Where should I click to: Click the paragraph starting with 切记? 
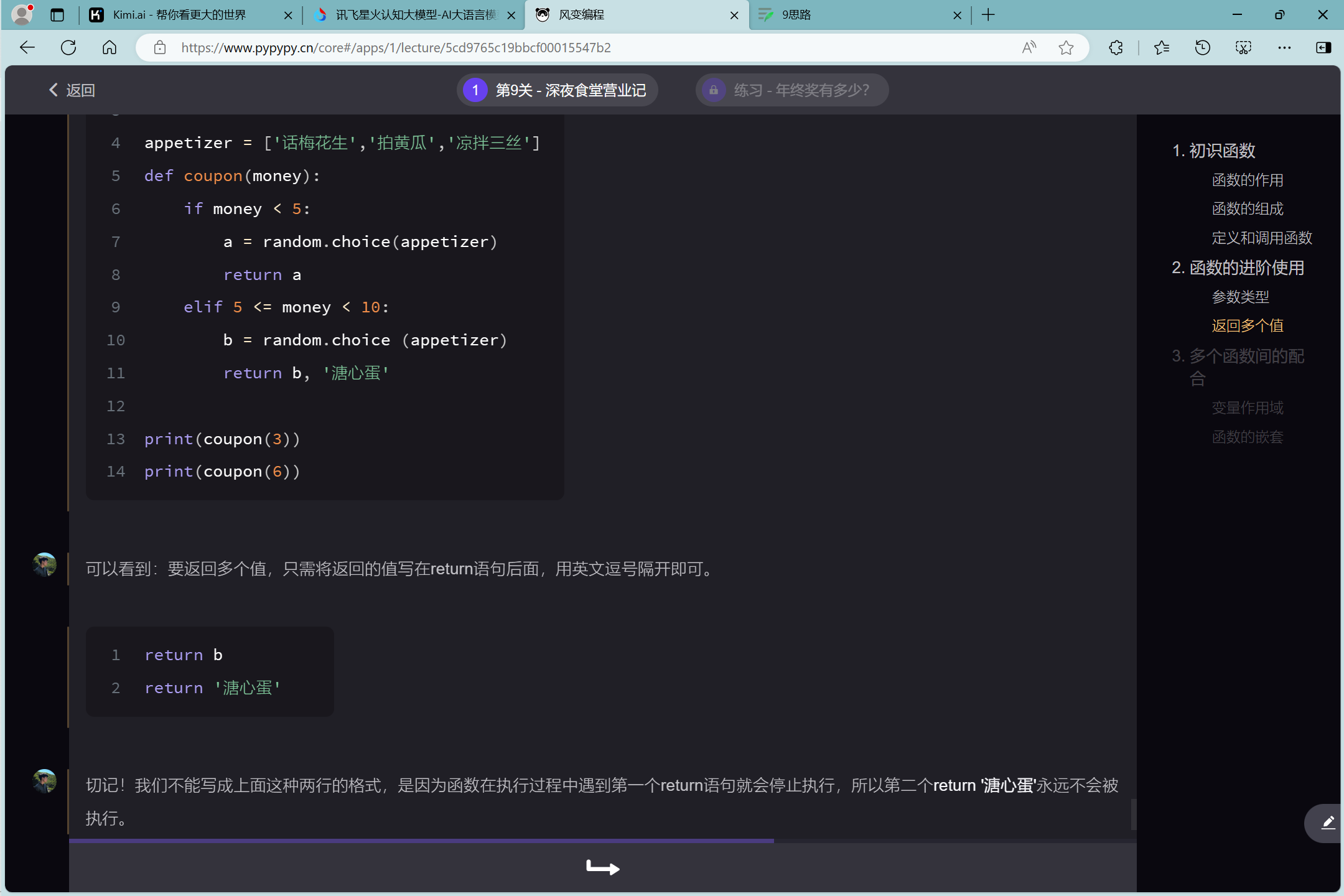coord(602,801)
